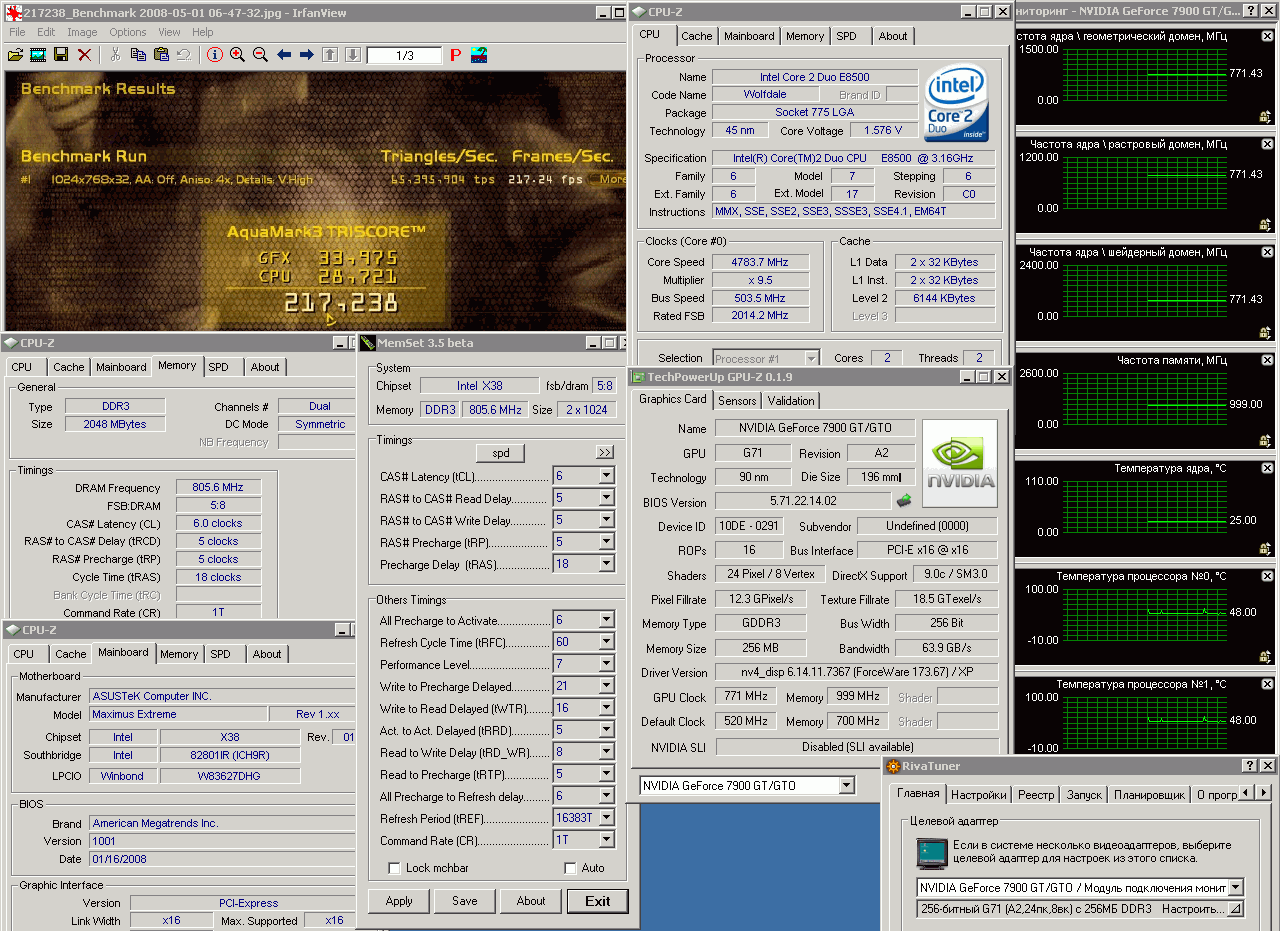1280x931 pixels.
Task: Open the Настройки tab in RivaTuner
Action: [x=978, y=795]
